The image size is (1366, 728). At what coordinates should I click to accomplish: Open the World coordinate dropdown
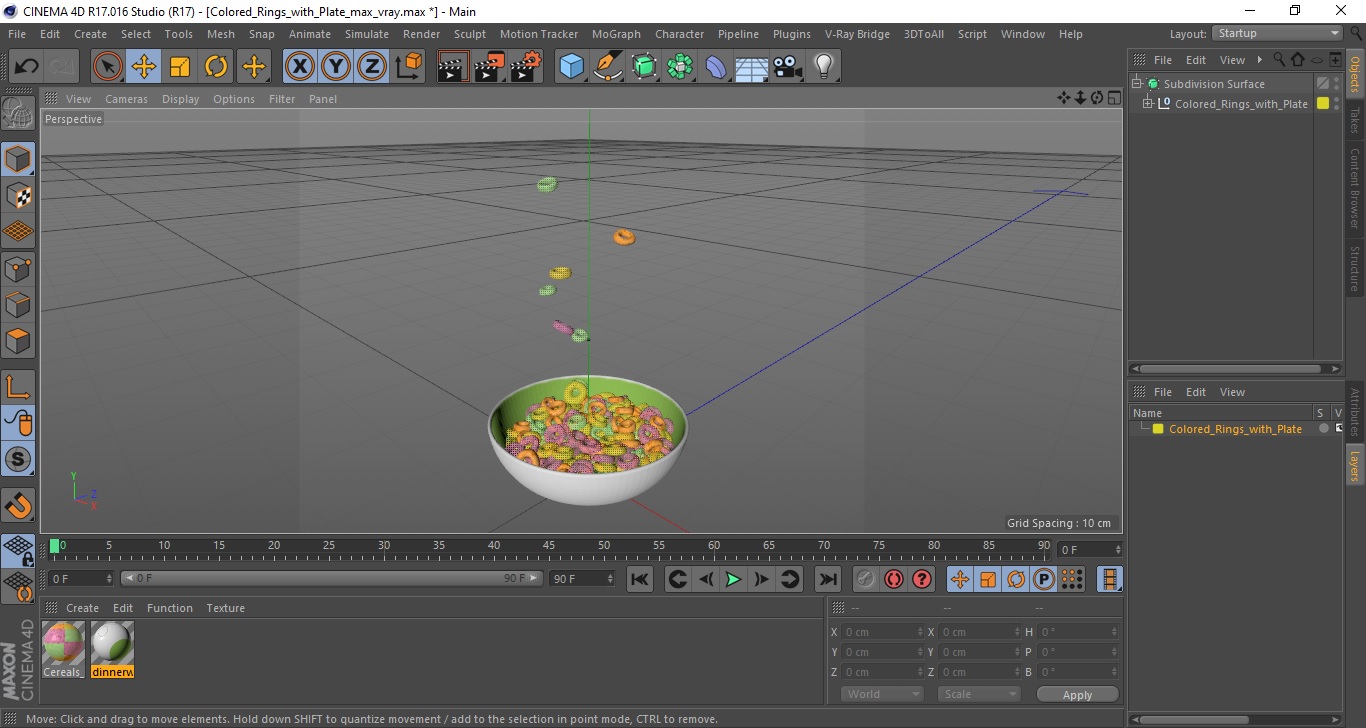(882, 694)
